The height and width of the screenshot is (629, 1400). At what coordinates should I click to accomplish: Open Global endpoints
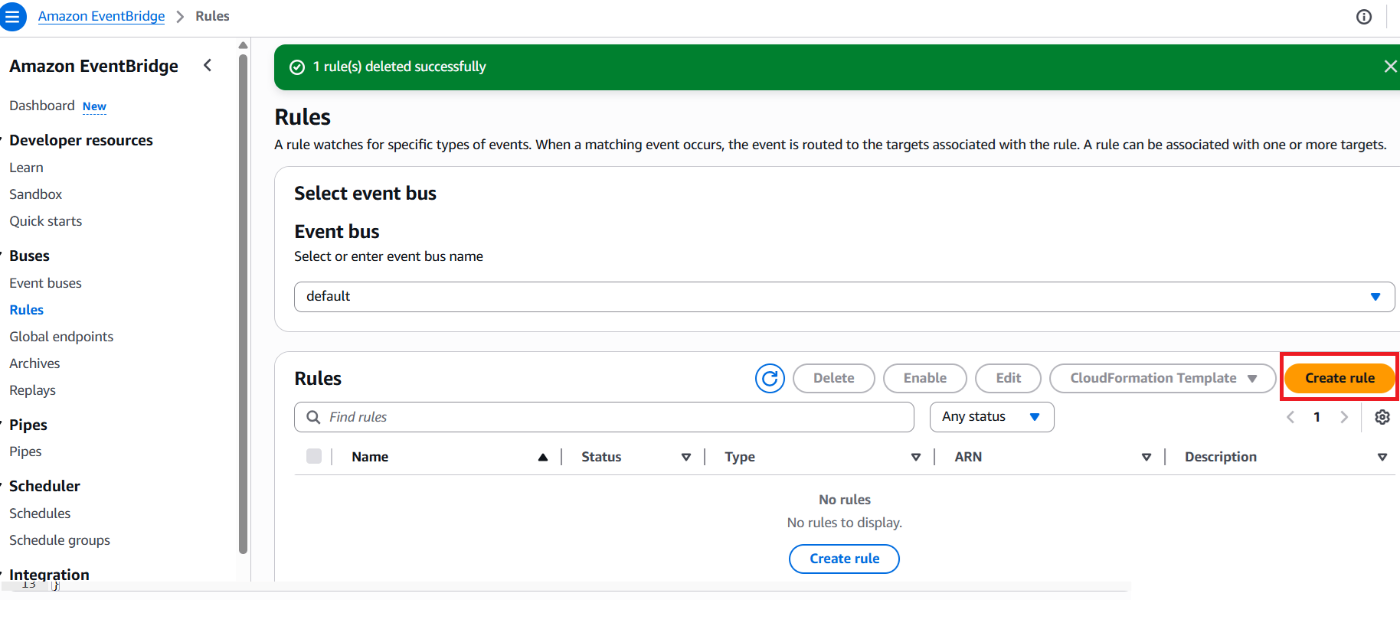coord(62,337)
